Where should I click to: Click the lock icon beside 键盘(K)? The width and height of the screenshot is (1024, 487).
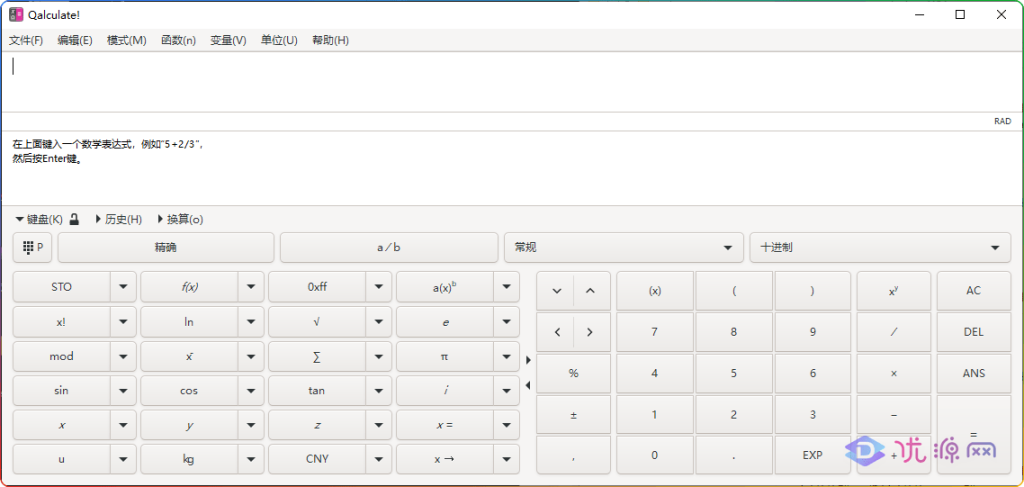coord(75,219)
